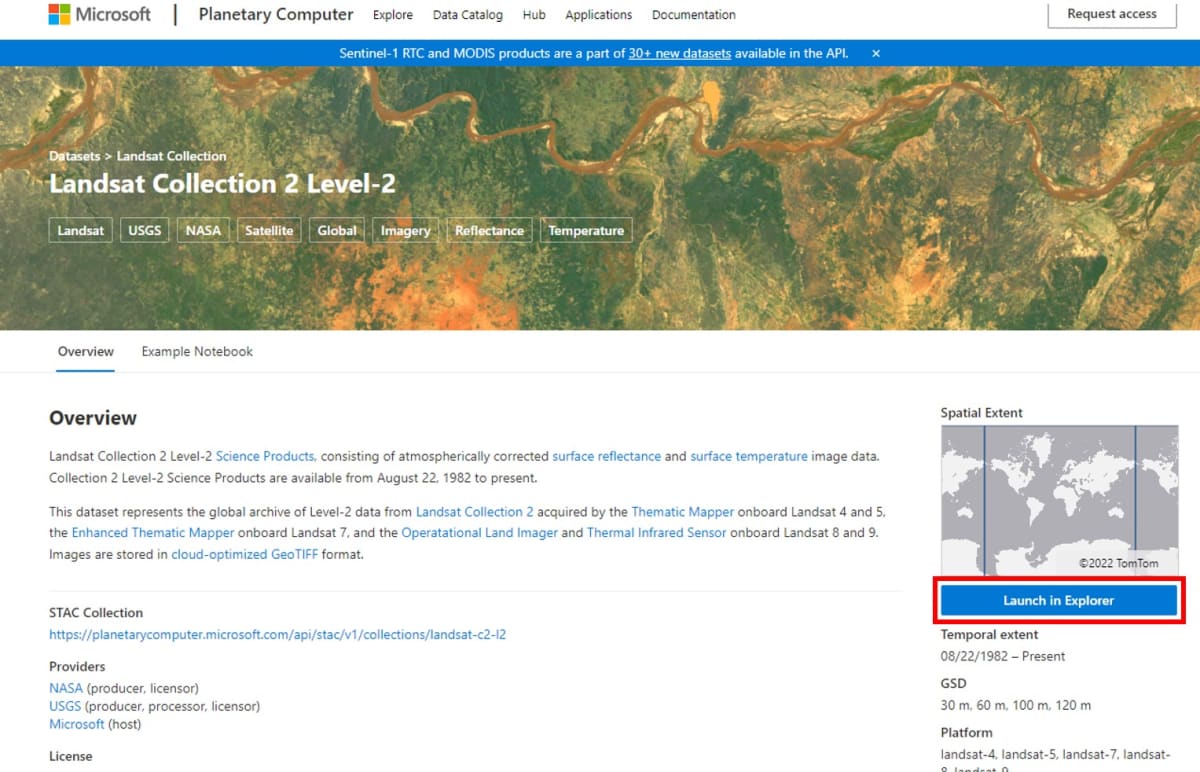Click the Landsat Collection 2 Level-2 title
The width and height of the screenshot is (1200, 772).
point(222,184)
